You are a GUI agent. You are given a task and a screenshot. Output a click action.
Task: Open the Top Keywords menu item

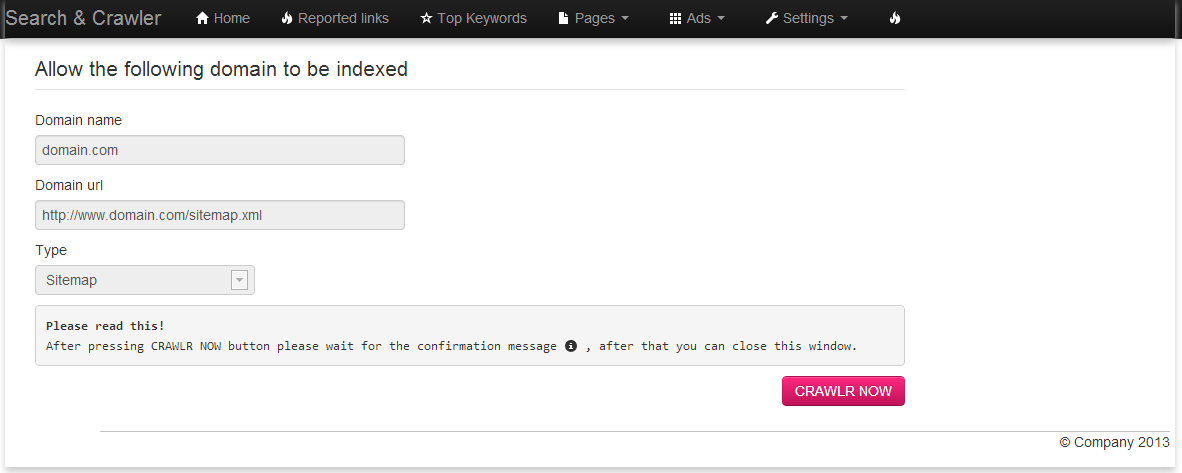[x=473, y=18]
